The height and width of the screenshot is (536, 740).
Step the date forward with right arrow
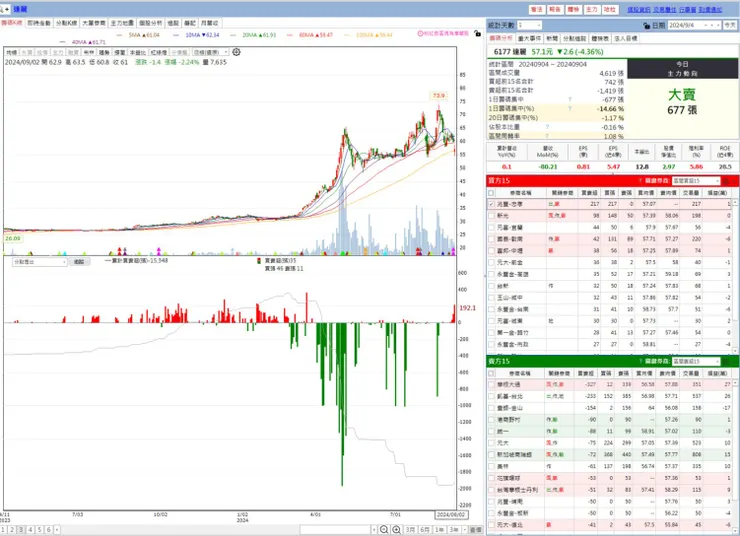718,25
